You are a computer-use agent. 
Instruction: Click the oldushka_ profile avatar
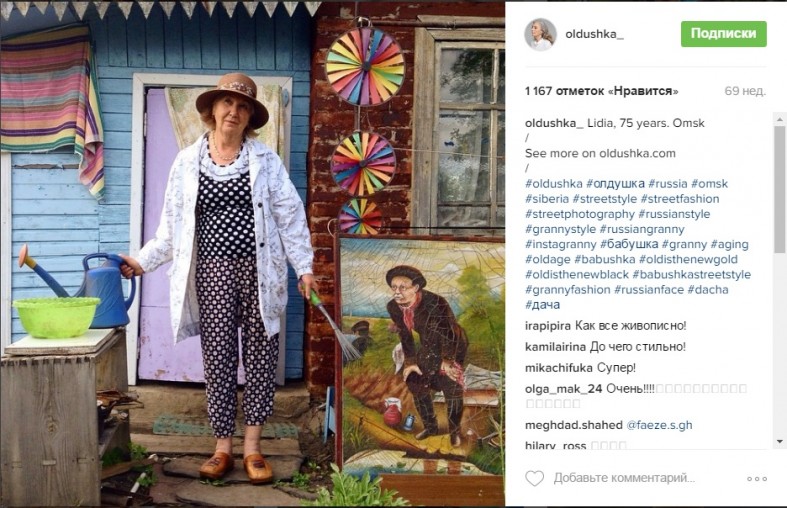[541, 34]
